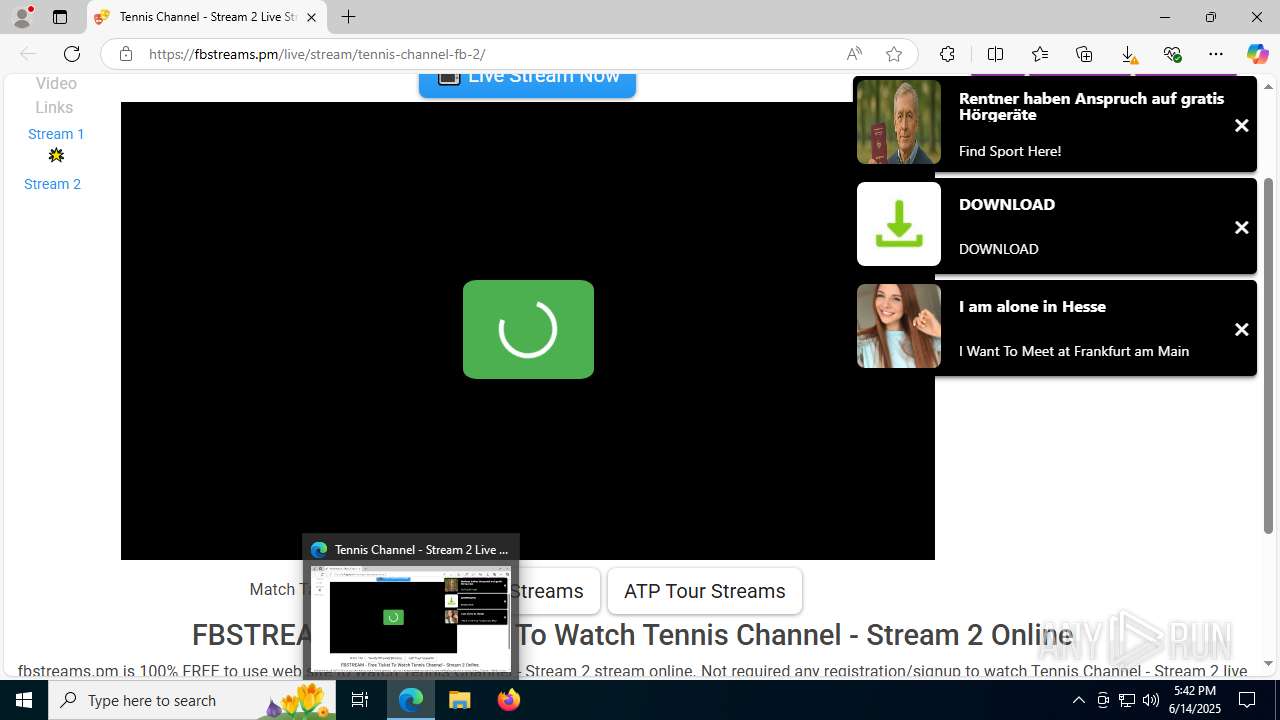This screenshot has width=1280, height=720.
Task: Click the Edge taskbar window preview thumbnail
Action: pyautogui.click(x=411, y=618)
